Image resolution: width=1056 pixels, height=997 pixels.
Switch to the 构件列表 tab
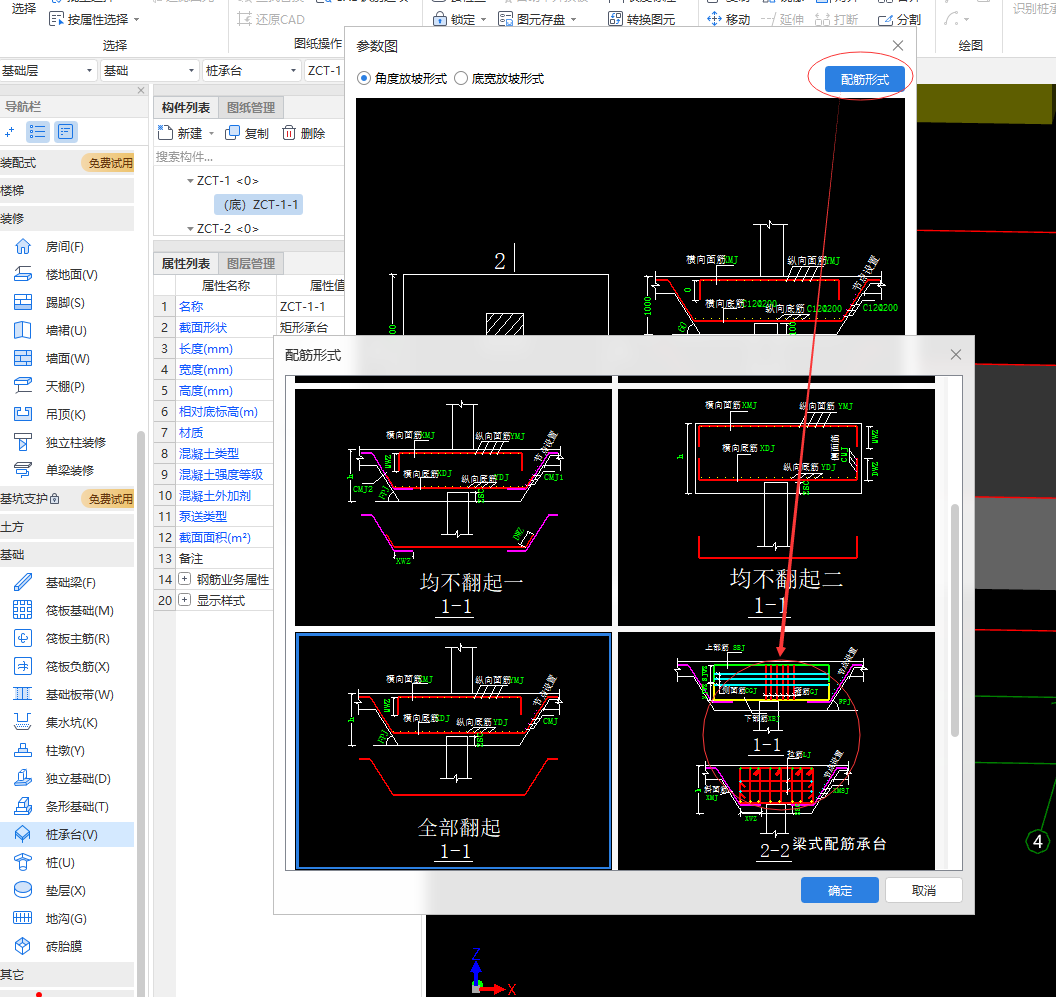(186, 108)
